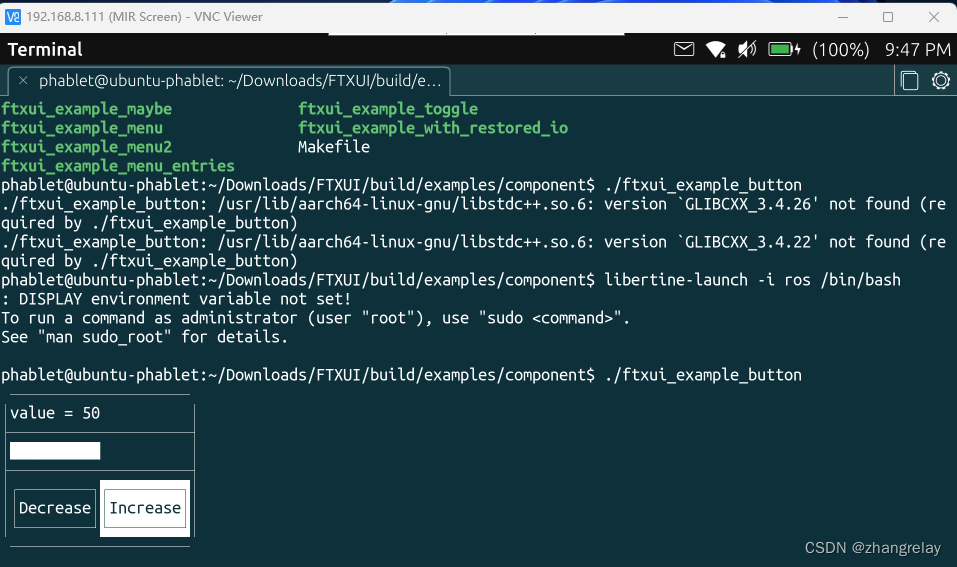
Task: Minimize the VNC Viewer window
Action: [843, 17]
